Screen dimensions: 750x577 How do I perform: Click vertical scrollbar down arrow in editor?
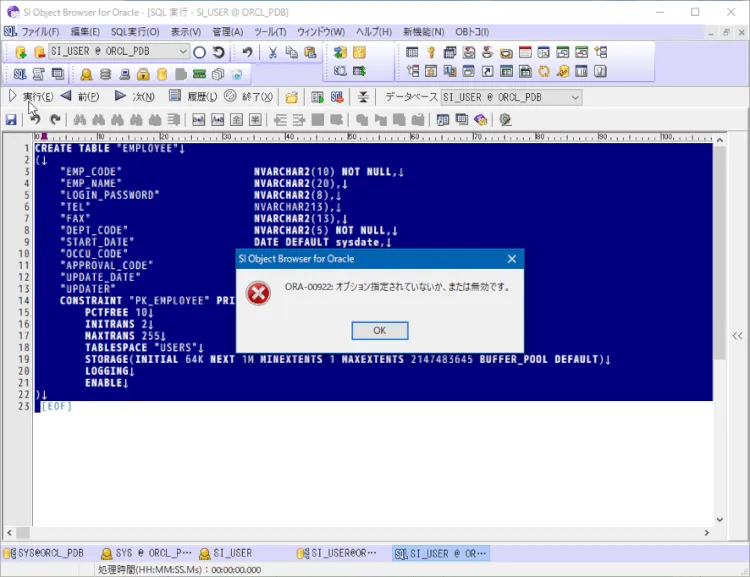click(719, 520)
